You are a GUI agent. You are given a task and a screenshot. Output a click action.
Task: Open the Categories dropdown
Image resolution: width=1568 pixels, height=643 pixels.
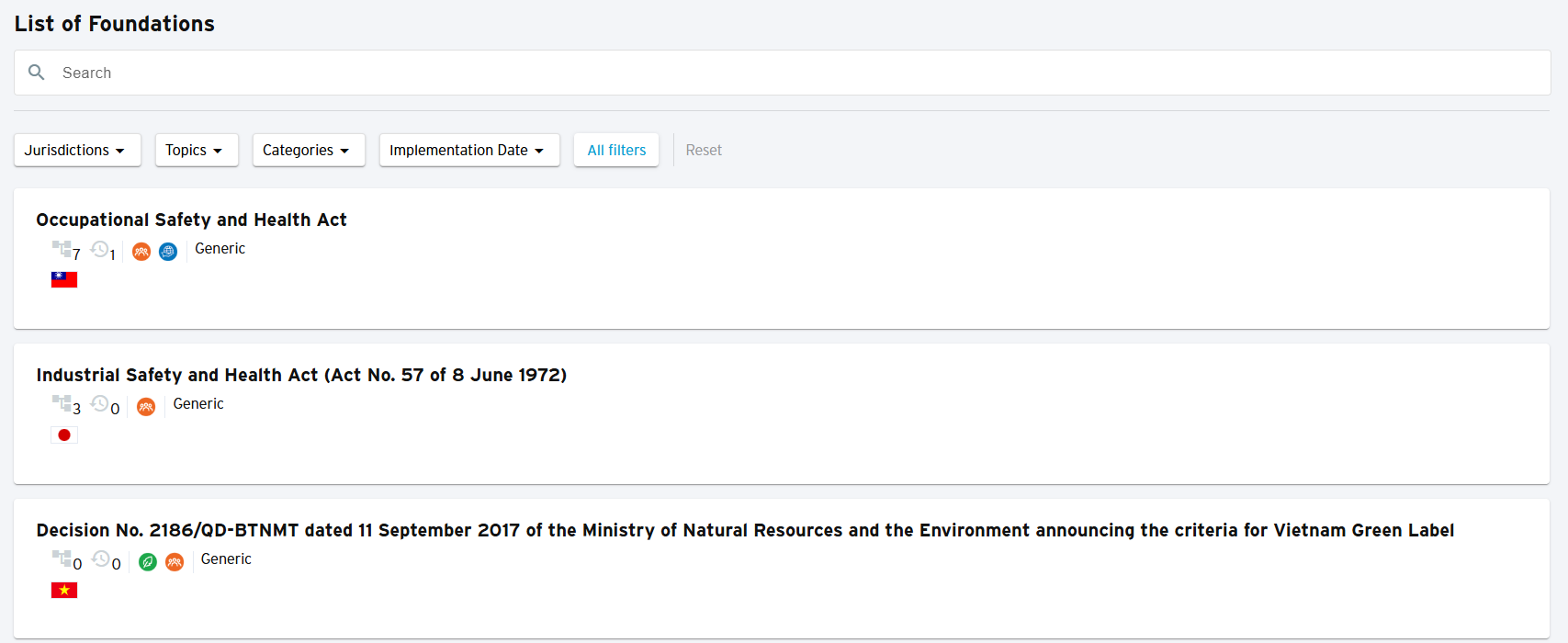(308, 150)
